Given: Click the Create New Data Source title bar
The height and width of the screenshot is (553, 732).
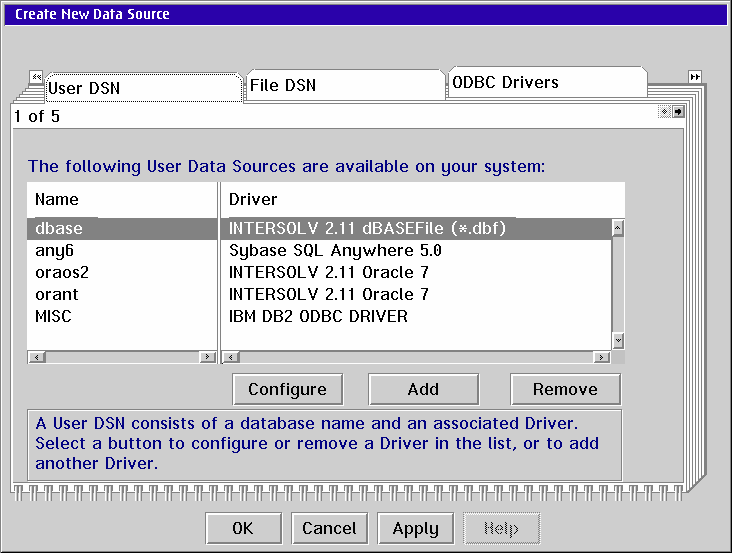Looking at the screenshot, I should (366, 14).
